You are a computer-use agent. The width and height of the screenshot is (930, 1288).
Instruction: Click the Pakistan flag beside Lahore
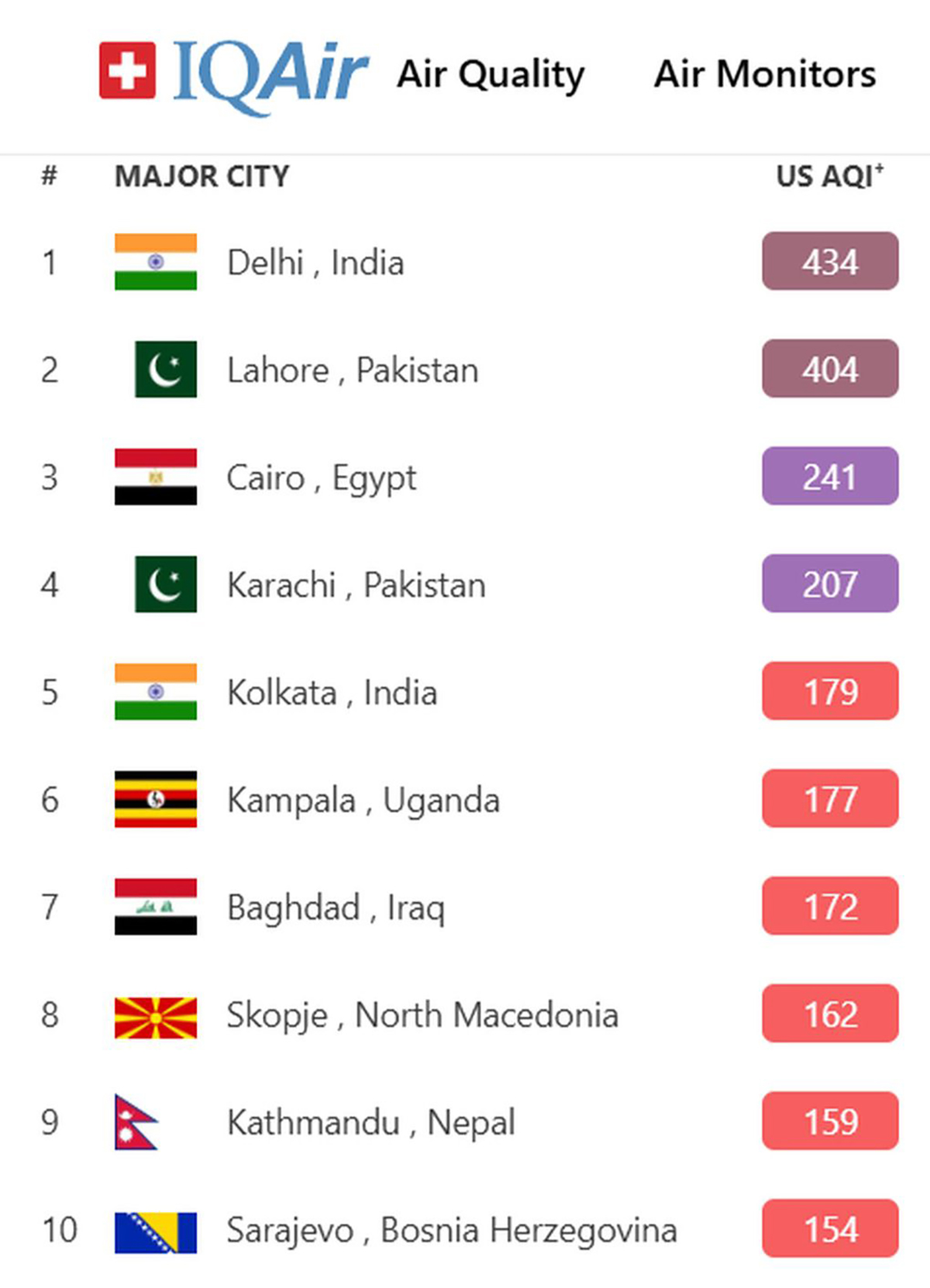tap(165, 369)
